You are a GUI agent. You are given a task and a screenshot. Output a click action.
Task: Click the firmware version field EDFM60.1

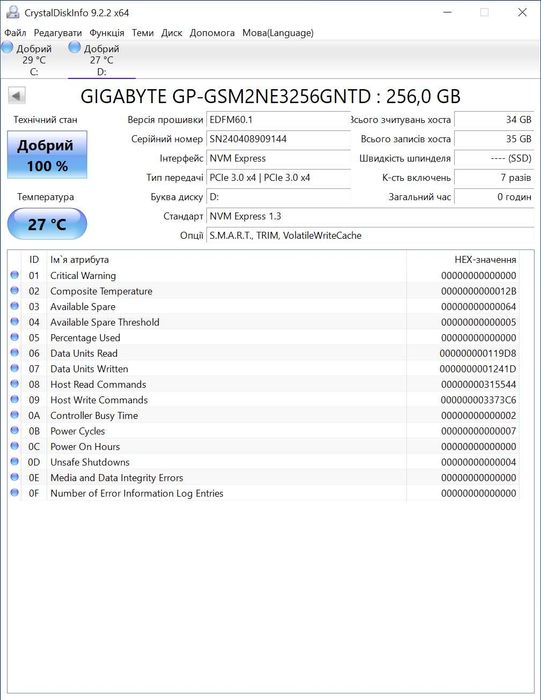click(279, 120)
